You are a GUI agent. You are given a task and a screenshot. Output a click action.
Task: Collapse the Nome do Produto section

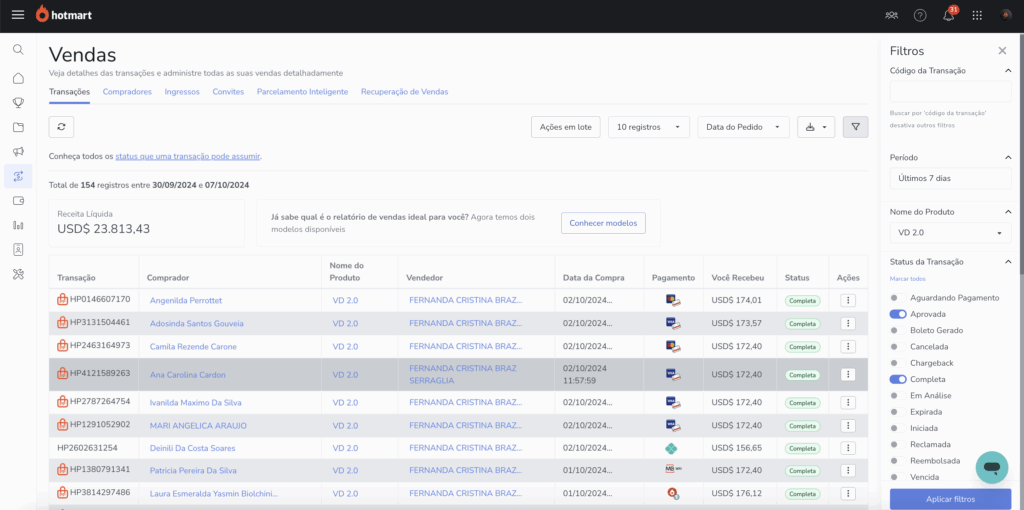coord(1008,212)
